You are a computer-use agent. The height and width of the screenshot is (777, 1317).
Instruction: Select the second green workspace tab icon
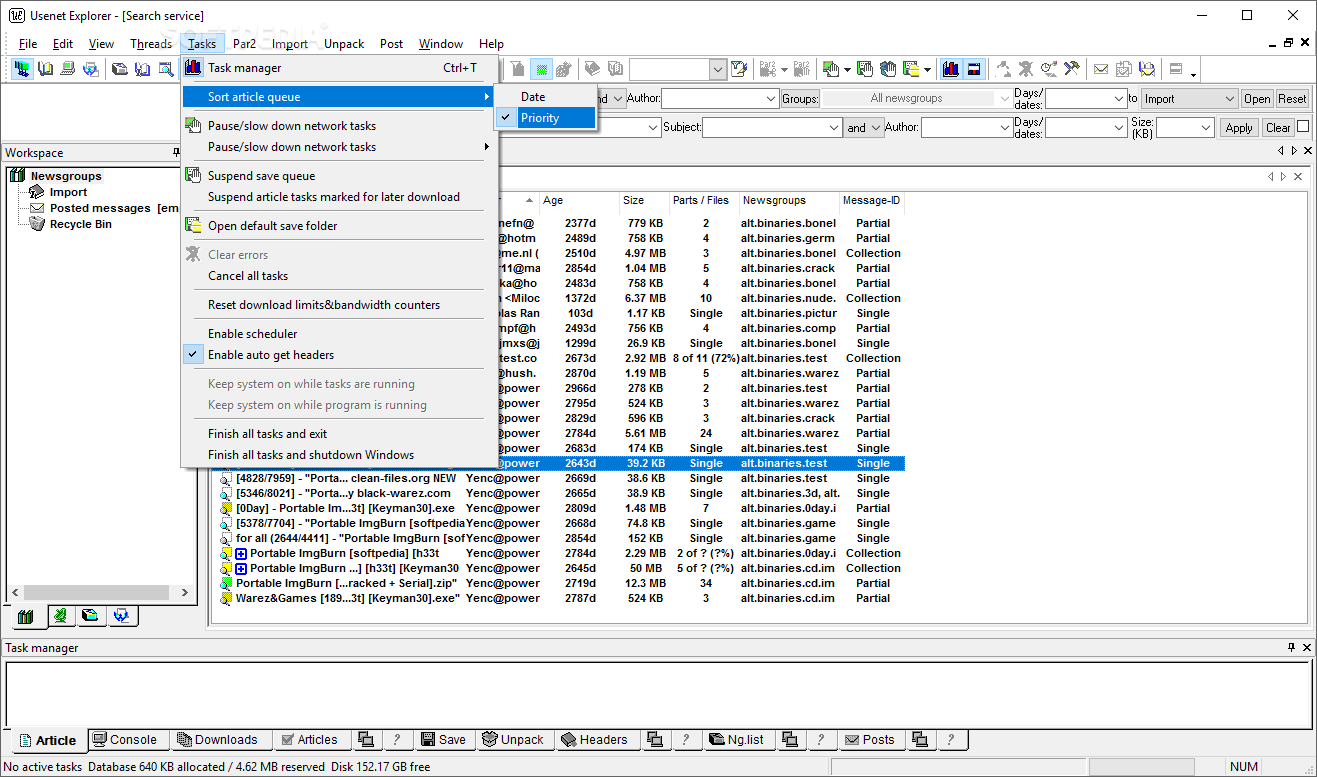pos(61,616)
